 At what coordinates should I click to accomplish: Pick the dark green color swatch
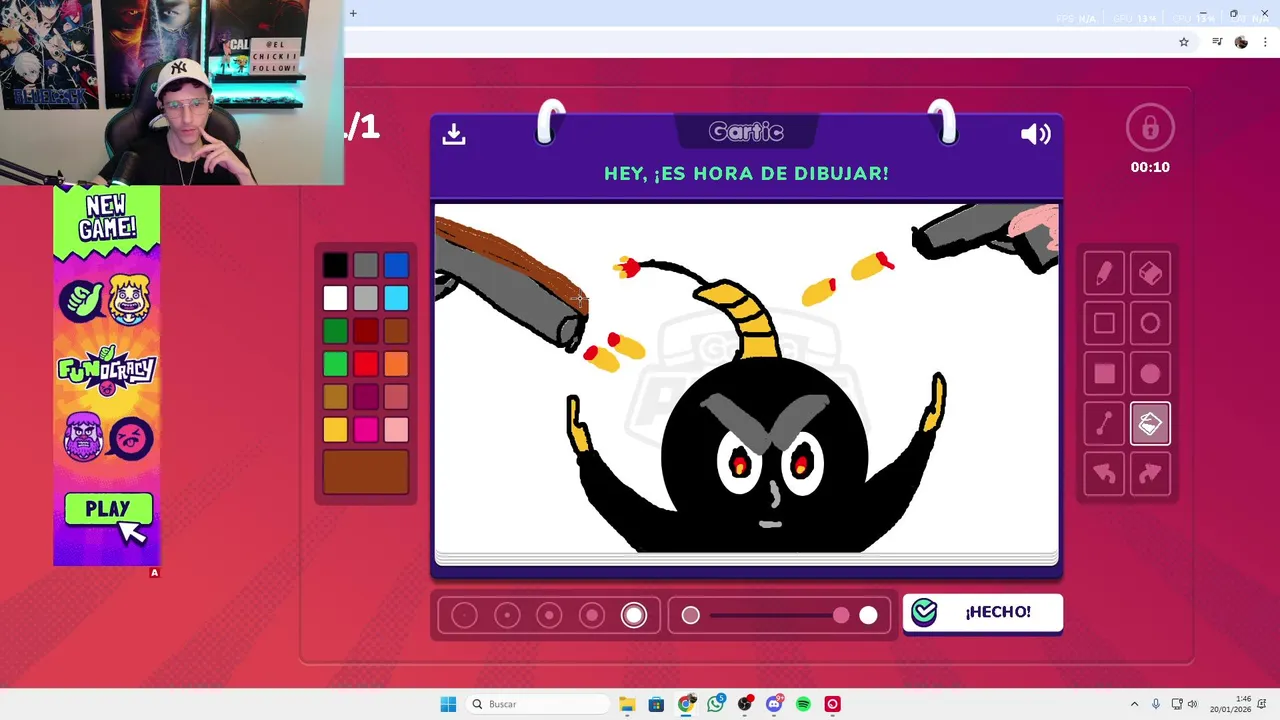pos(335,331)
